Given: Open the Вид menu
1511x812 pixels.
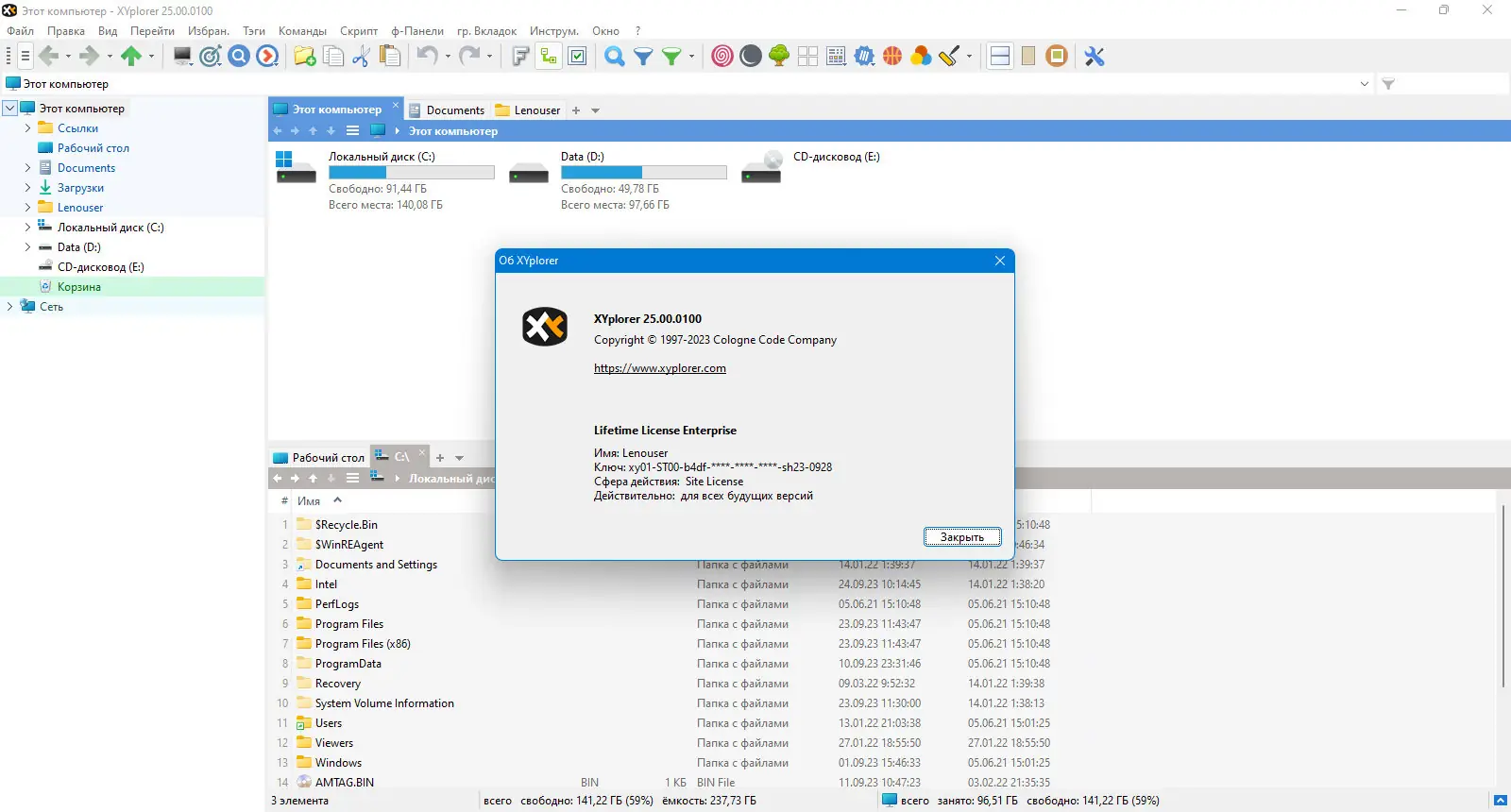Looking at the screenshot, I should [x=108, y=31].
